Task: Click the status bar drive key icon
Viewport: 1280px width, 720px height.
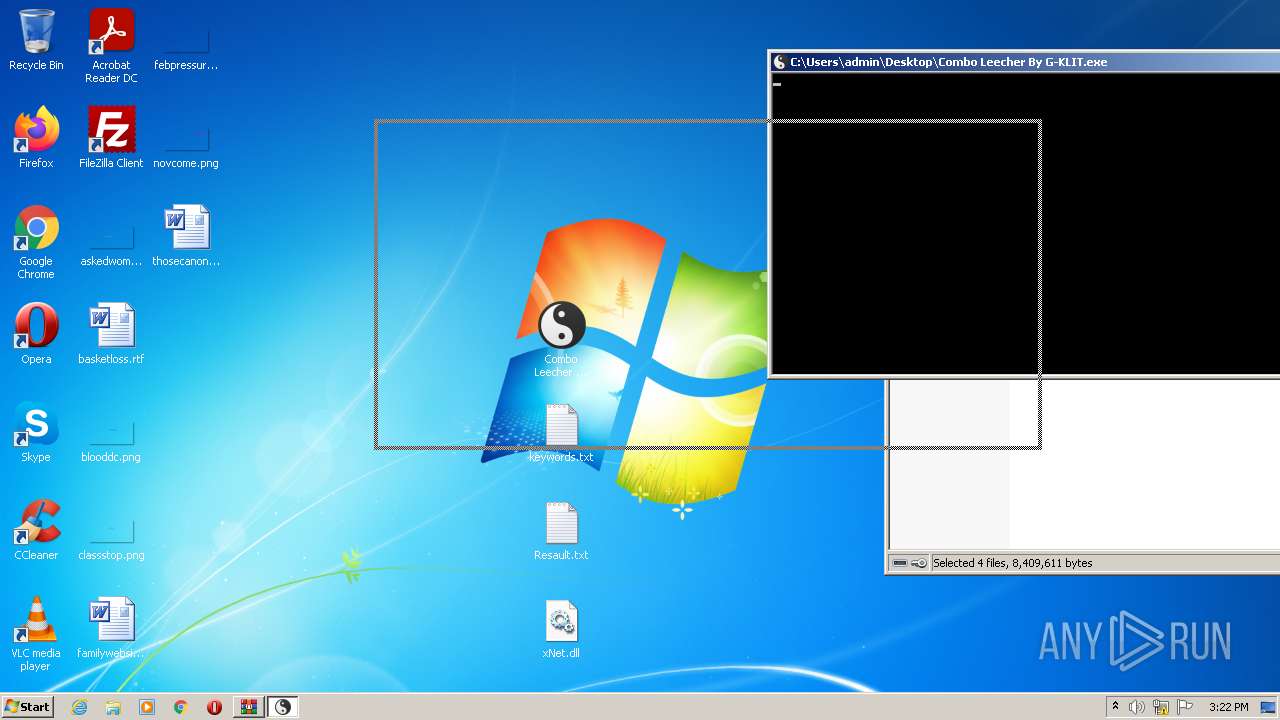Action: (909, 563)
